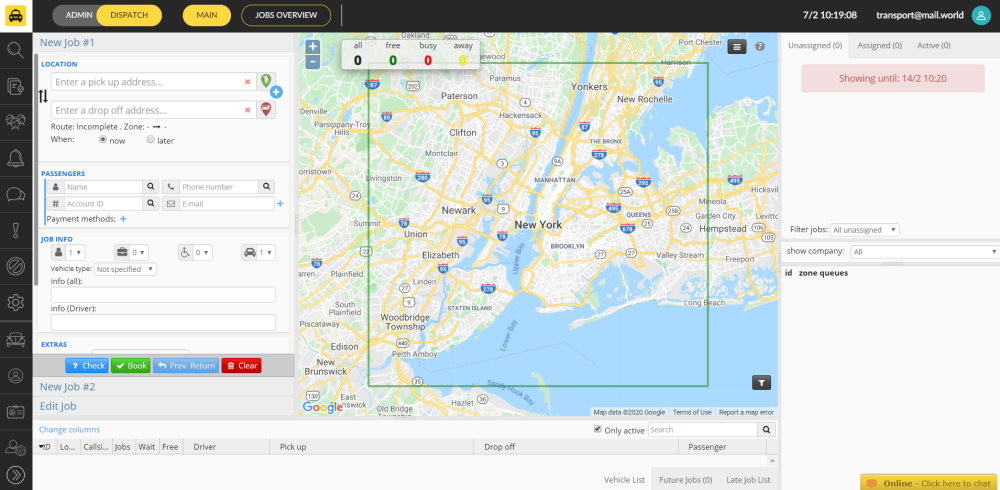The height and width of the screenshot is (490, 1000).
Task: Open the map layers menu icon
Action: [x=737, y=47]
